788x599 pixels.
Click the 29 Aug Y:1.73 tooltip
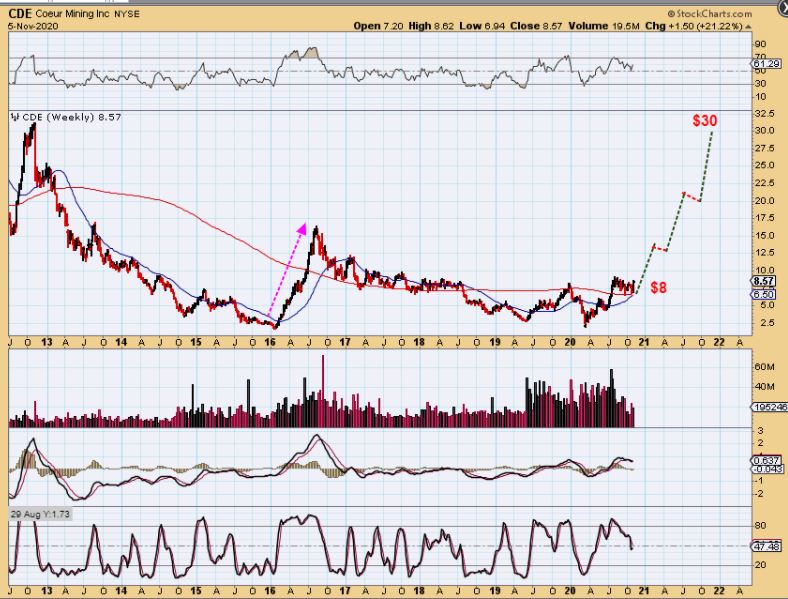pyautogui.click(x=40, y=514)
